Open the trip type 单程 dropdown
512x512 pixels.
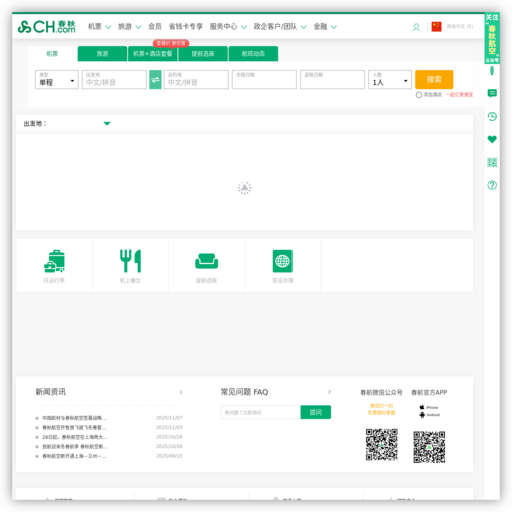click(57, 80)
